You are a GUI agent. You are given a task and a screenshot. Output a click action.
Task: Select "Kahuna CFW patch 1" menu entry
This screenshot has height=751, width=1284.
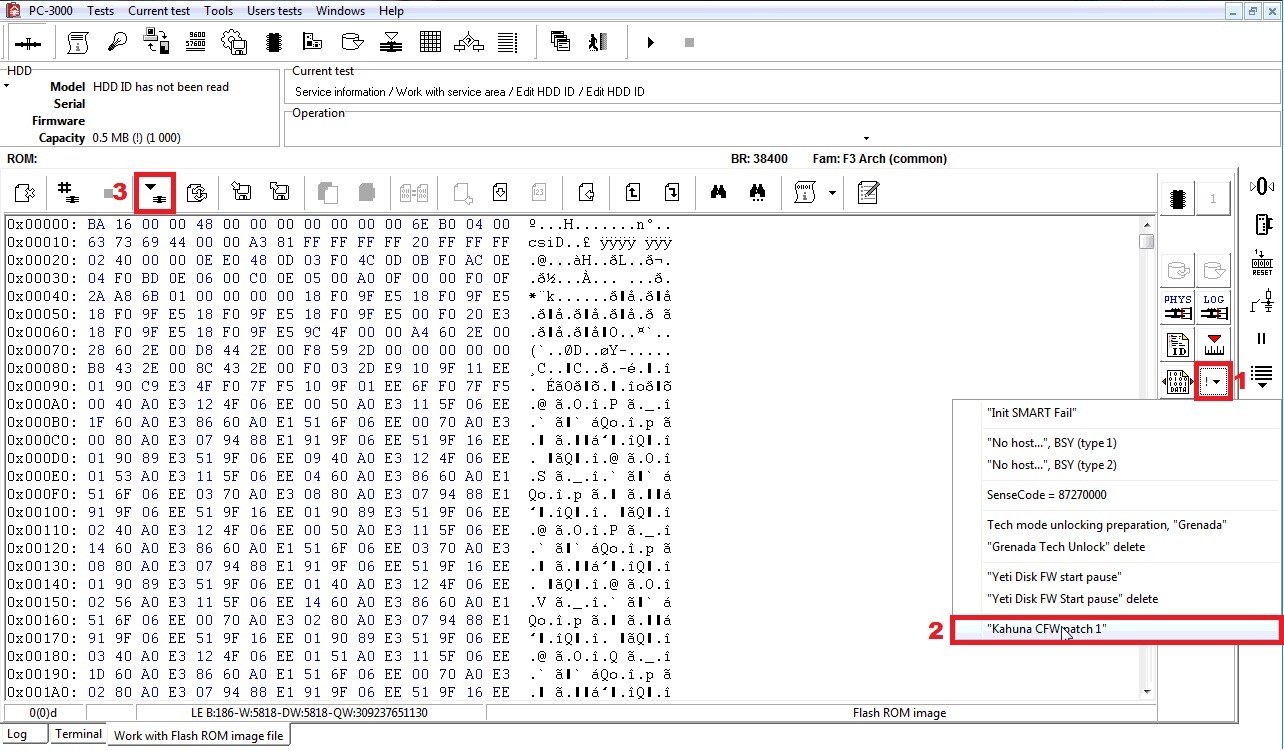pos(1046,629)
